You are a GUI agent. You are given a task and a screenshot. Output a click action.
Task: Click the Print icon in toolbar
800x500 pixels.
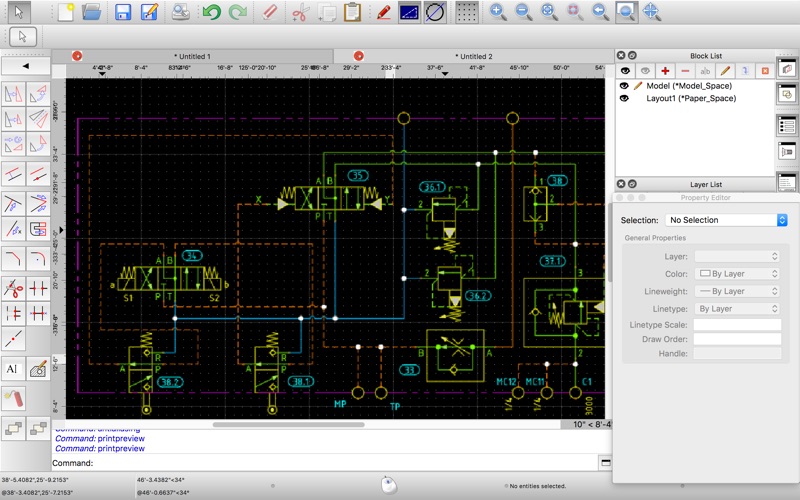pos(181,13)
